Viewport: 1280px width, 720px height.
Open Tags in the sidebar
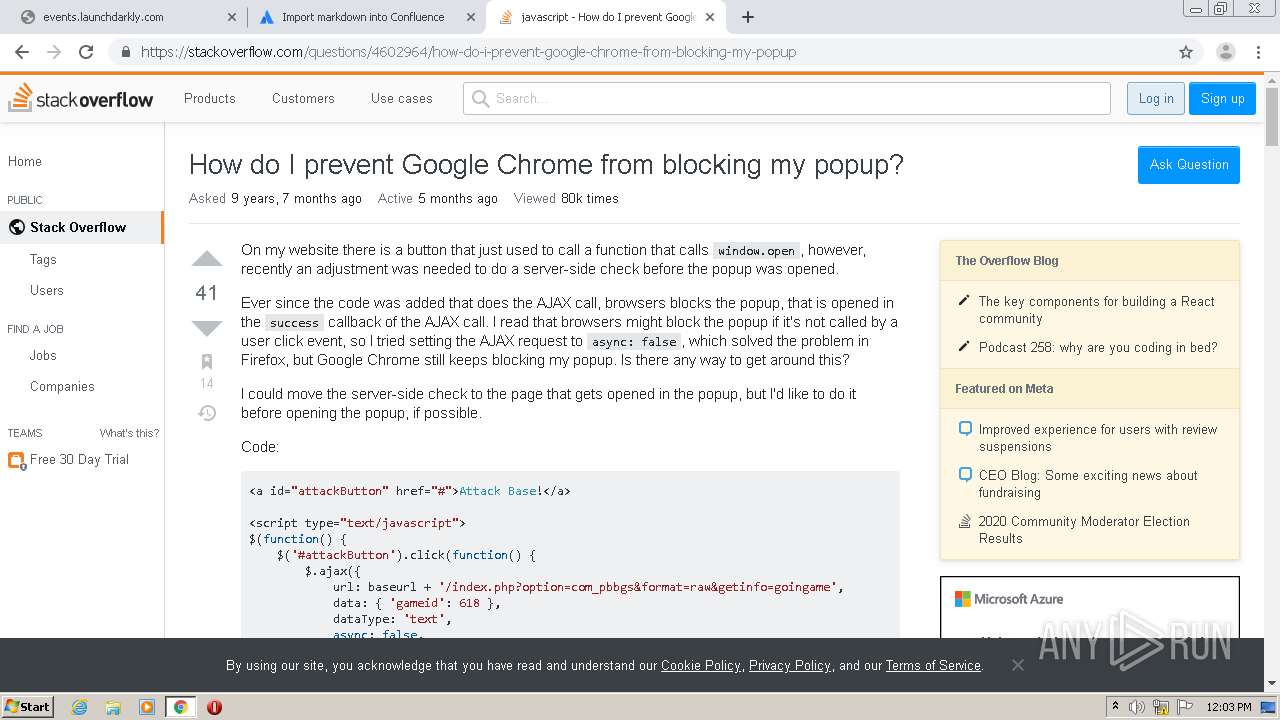[43, 259]
